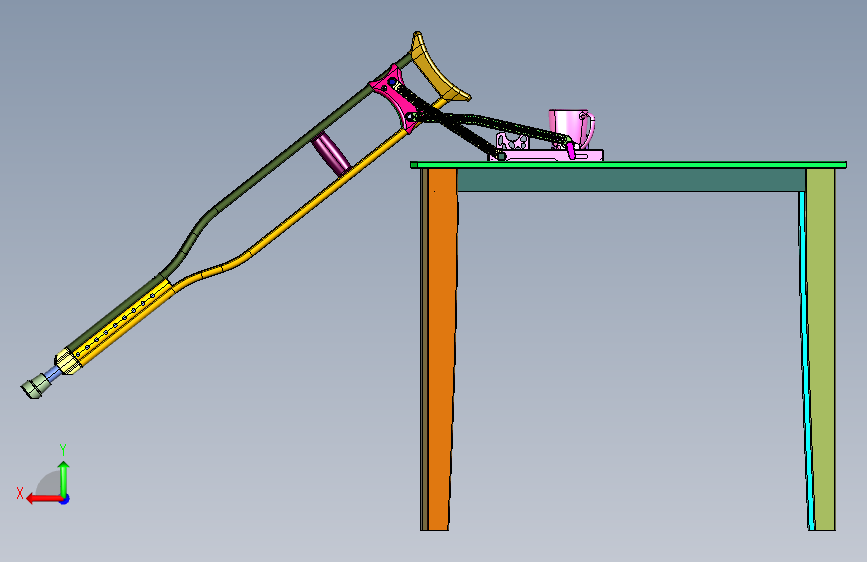
Task: Select the teal table apron beam
Action: coord(630,180)
